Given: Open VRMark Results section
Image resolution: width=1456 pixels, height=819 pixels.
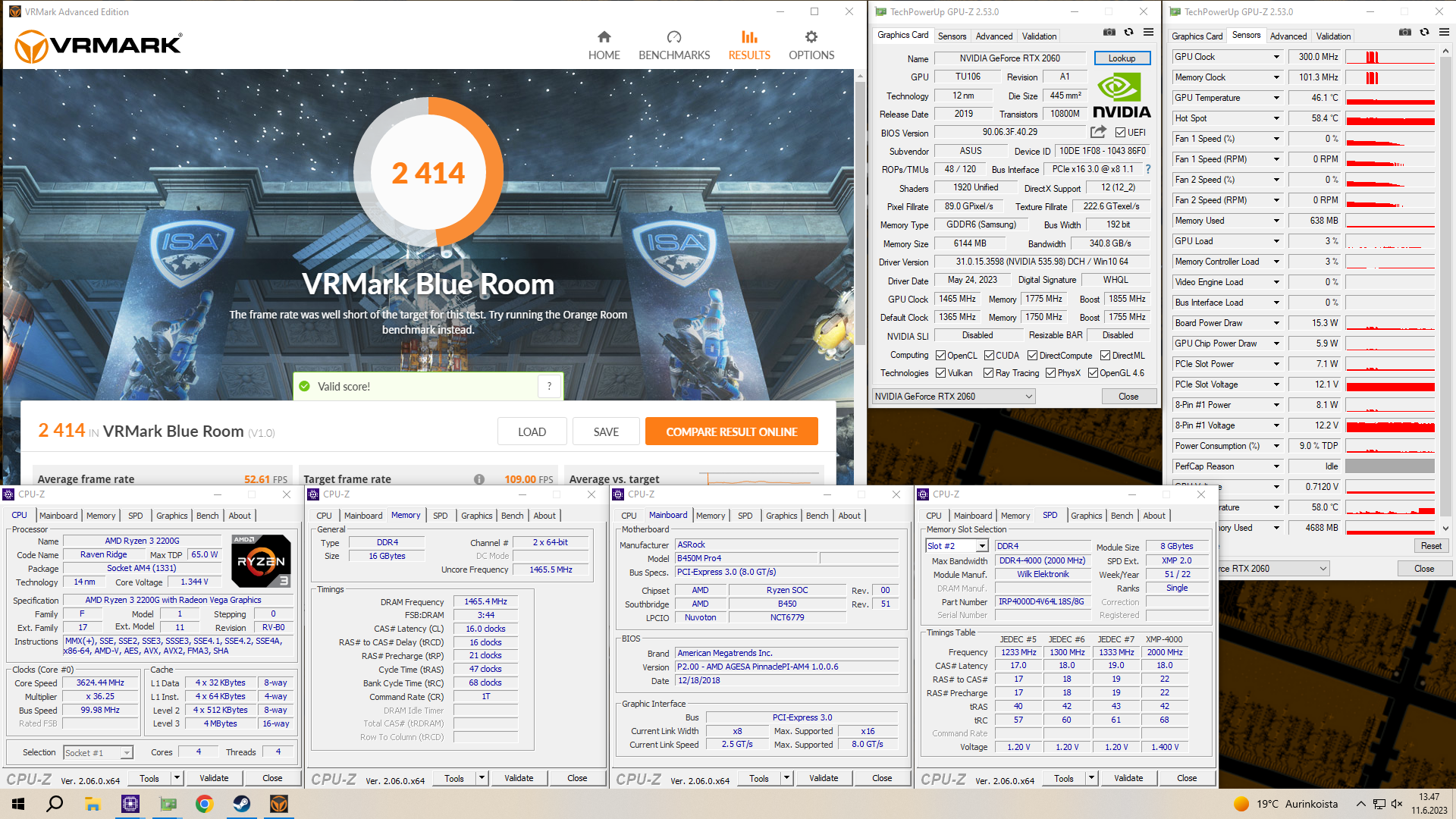Looking at the screenshot, I should click(749, 45).
